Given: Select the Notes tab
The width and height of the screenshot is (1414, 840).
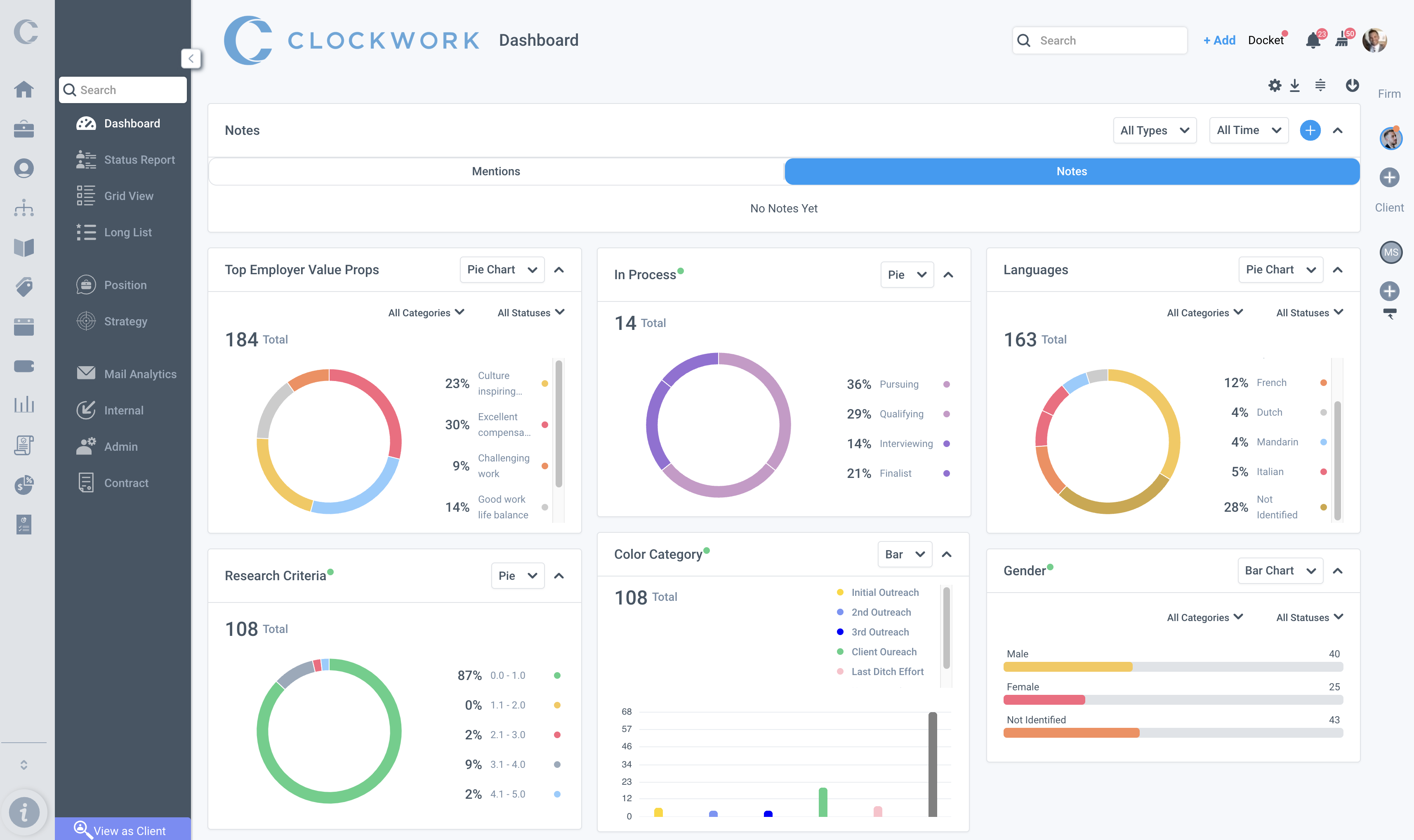Looking at the screenshot, I should 1070,171.
